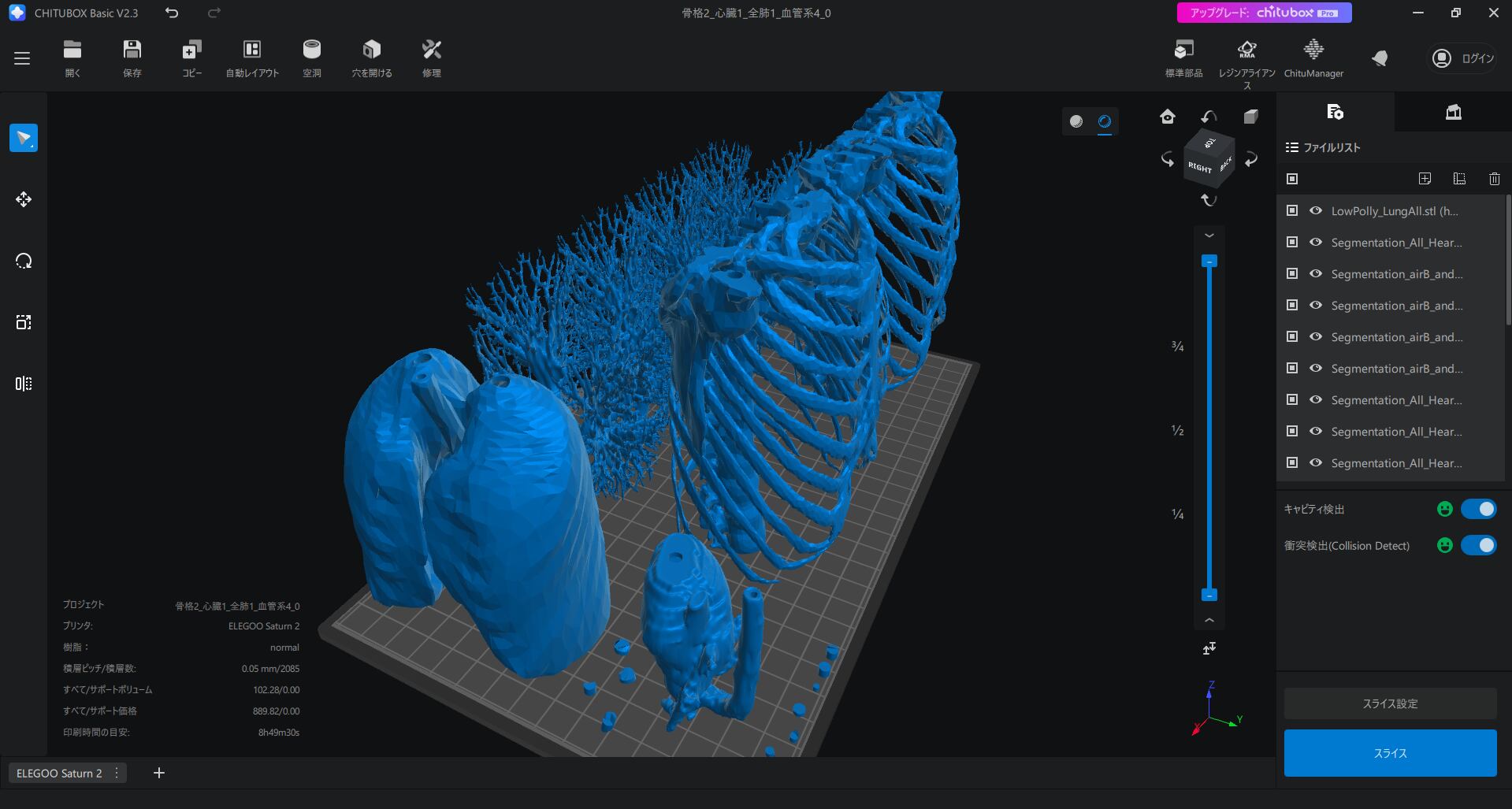The height and width of the screenshot is (809, 1512).
Task: Select the Move tool in left sidebar
Action: 24,199
